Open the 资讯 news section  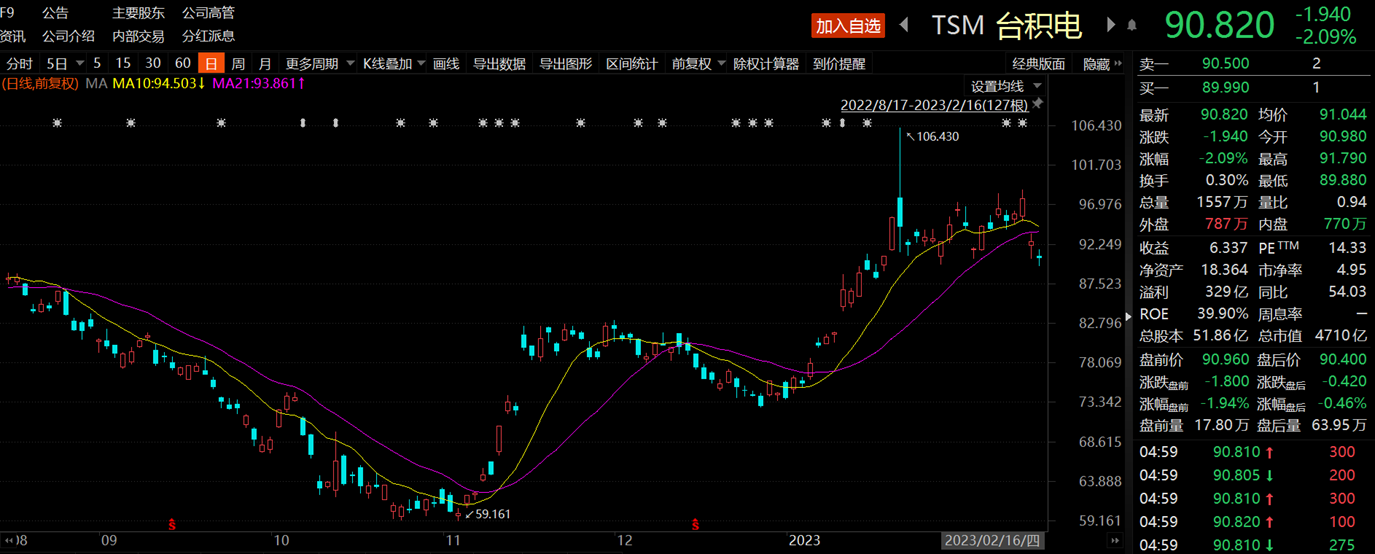tap(13, 36)
